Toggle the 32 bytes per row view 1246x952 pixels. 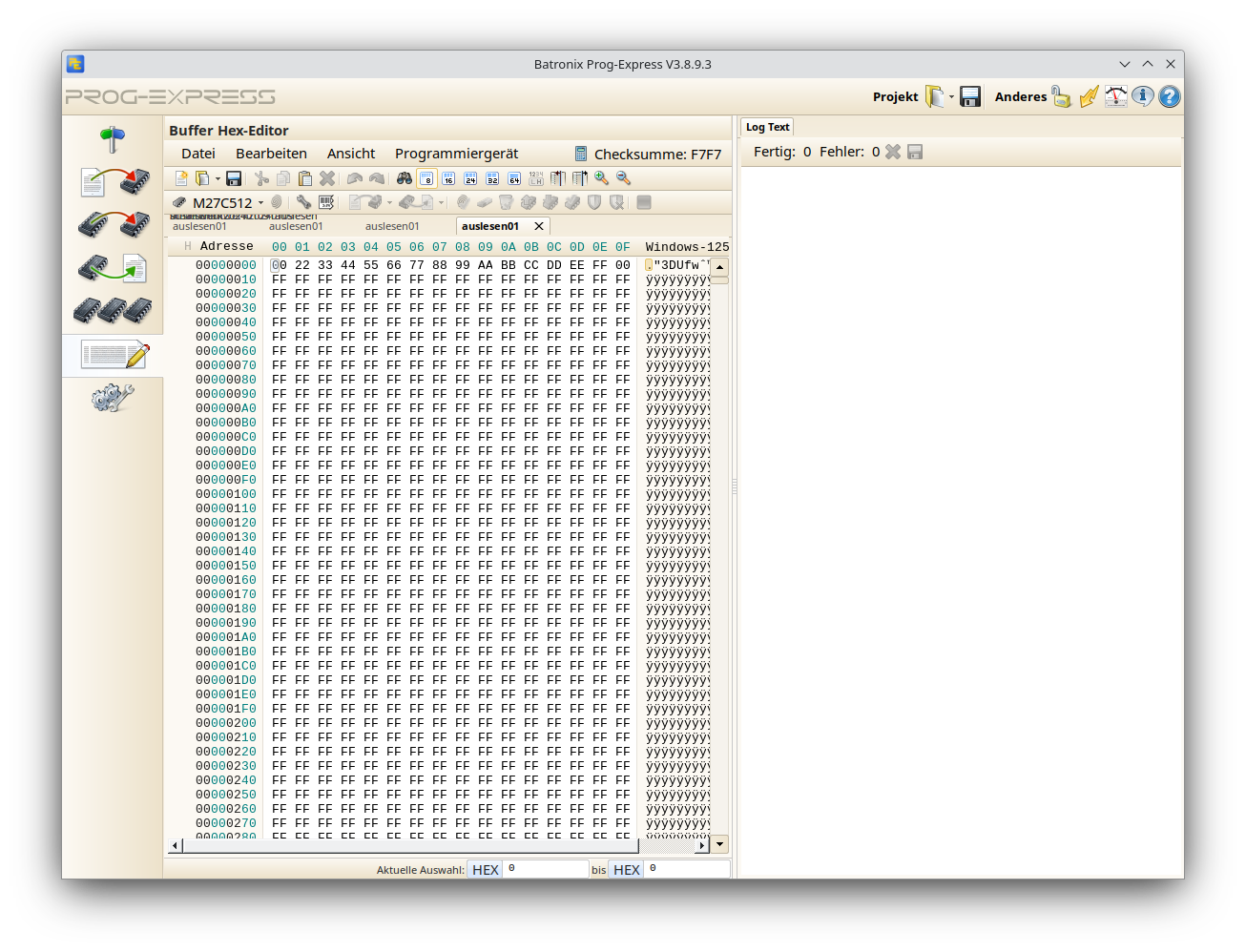490,178
